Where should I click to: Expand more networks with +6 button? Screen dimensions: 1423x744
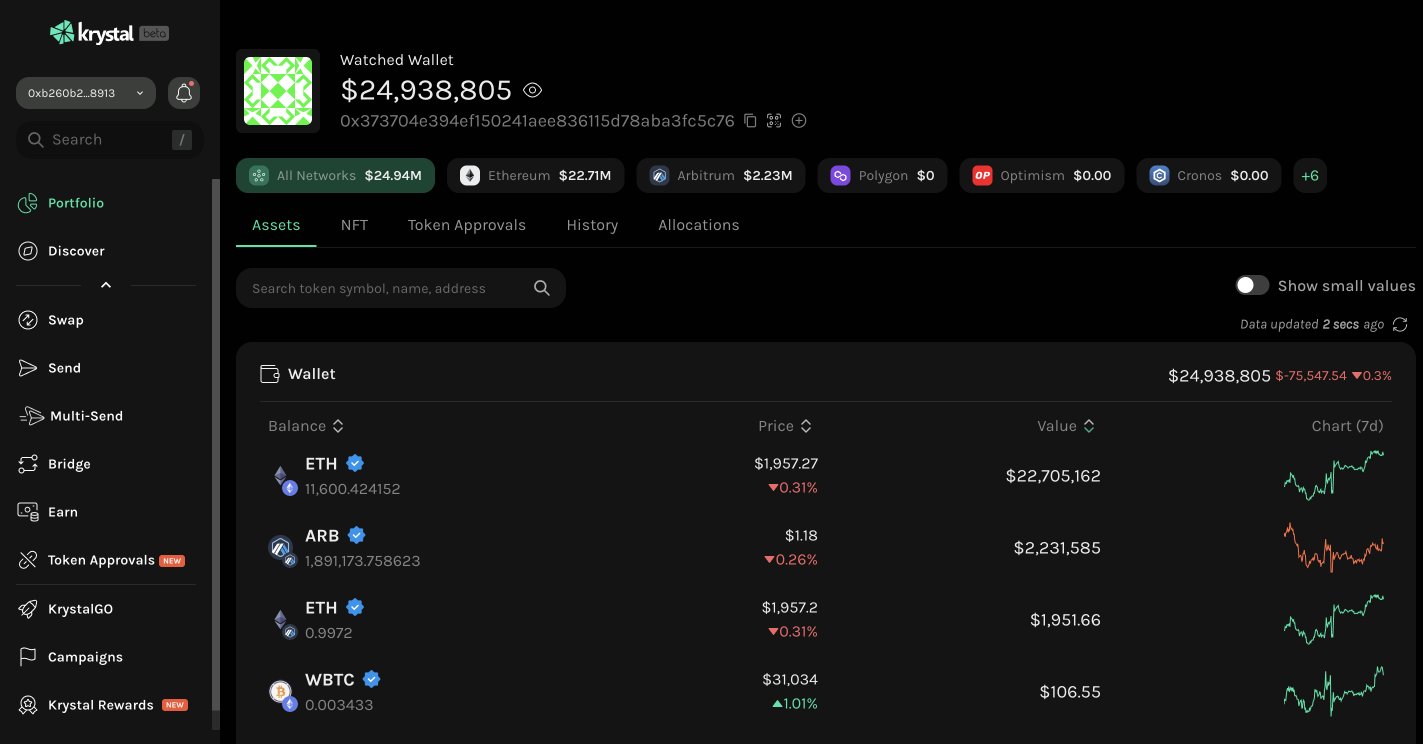[x=1310, y=175]
